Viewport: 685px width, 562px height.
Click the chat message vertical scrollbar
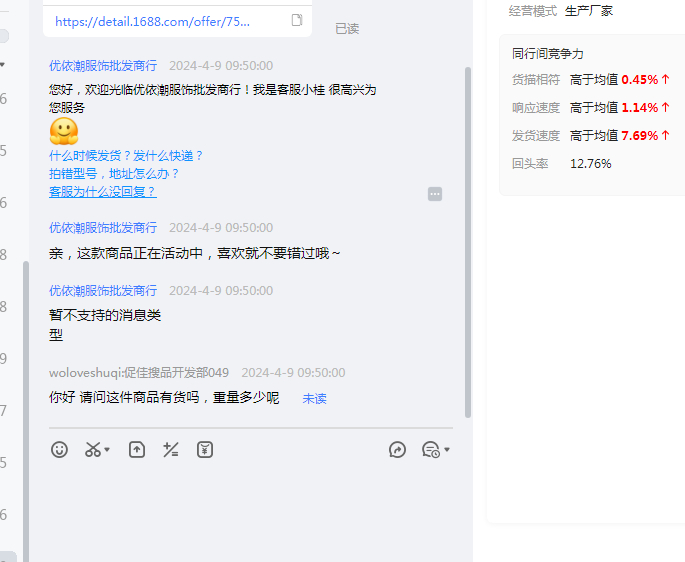click(467, 240)
